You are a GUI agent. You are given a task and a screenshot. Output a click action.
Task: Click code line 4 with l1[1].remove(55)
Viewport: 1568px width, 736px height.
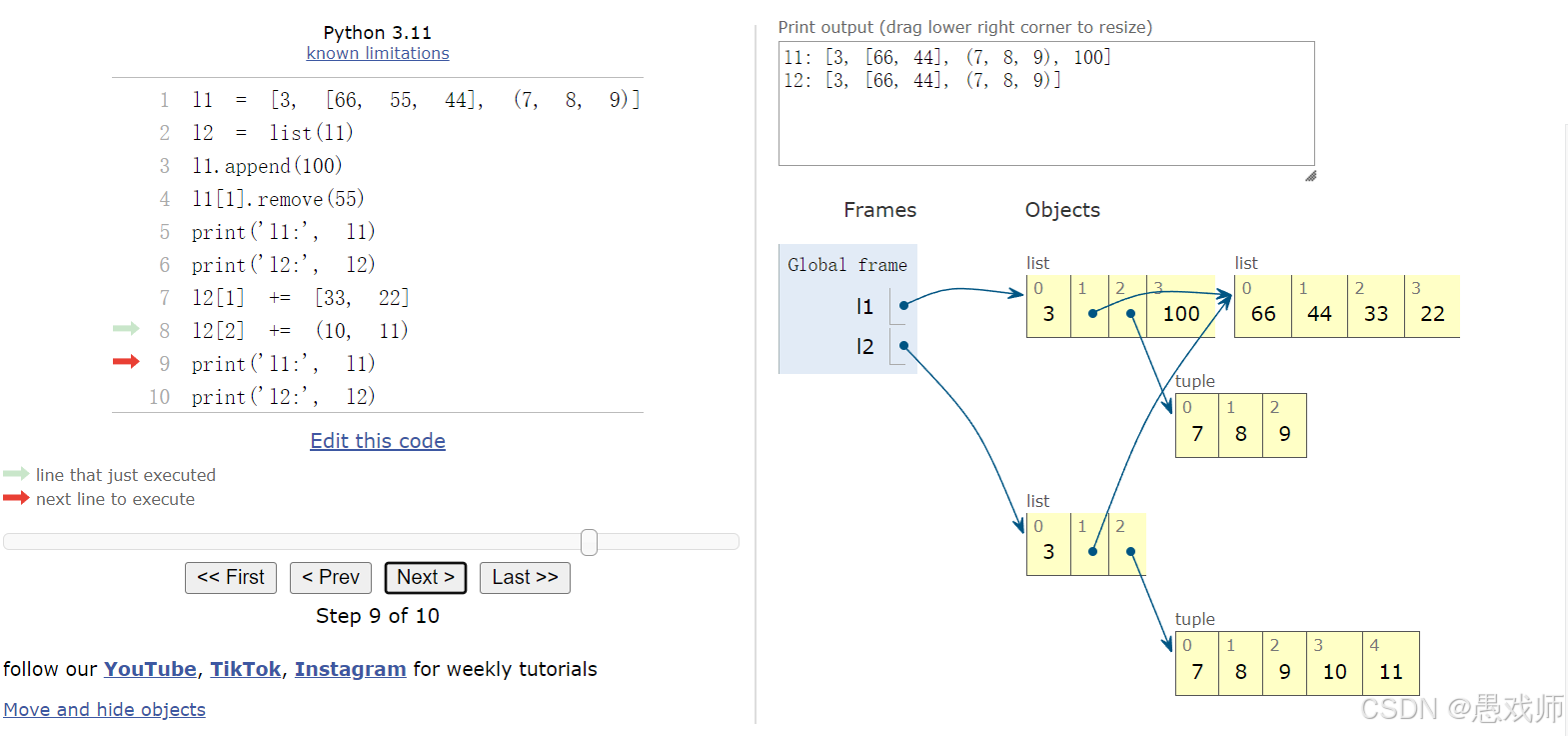point(278,199)
